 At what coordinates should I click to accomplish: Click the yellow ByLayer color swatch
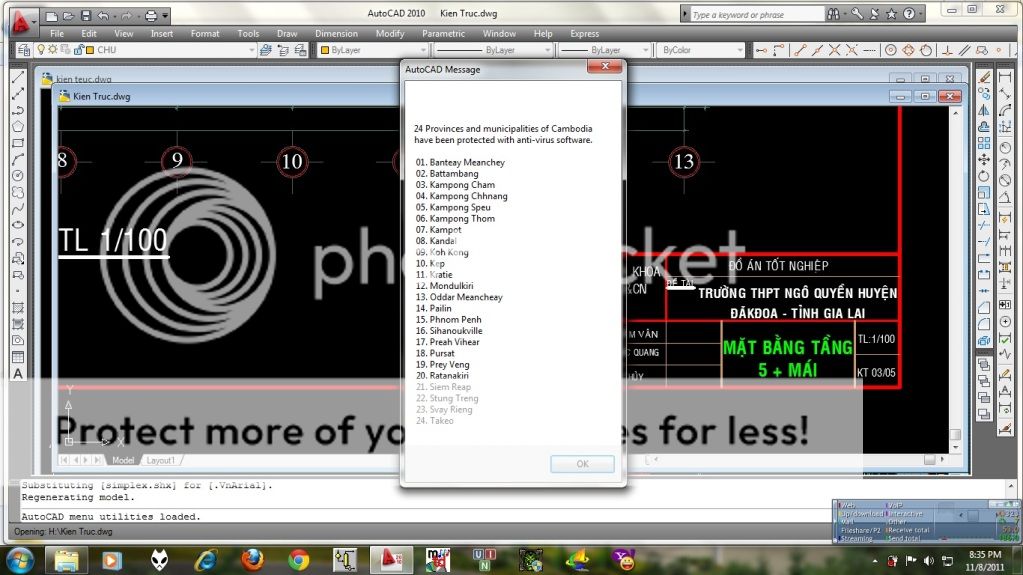tap(324, 50)
